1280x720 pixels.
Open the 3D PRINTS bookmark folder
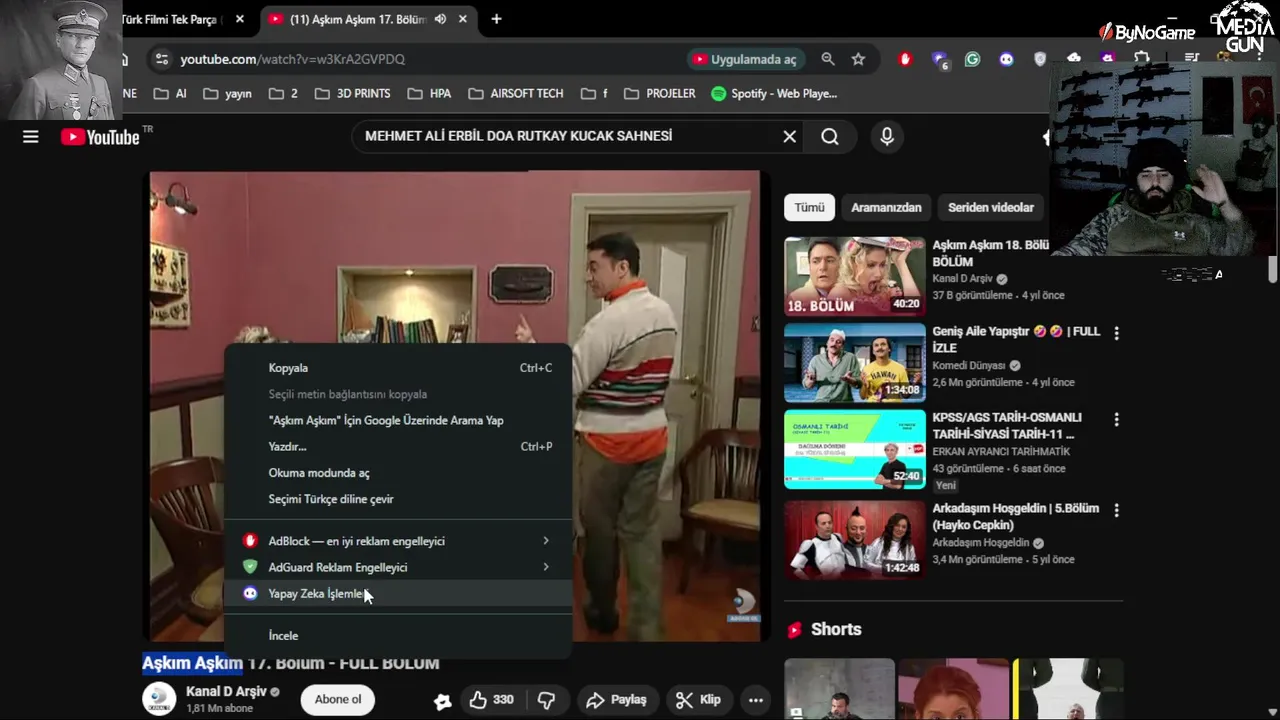[352, 93]
